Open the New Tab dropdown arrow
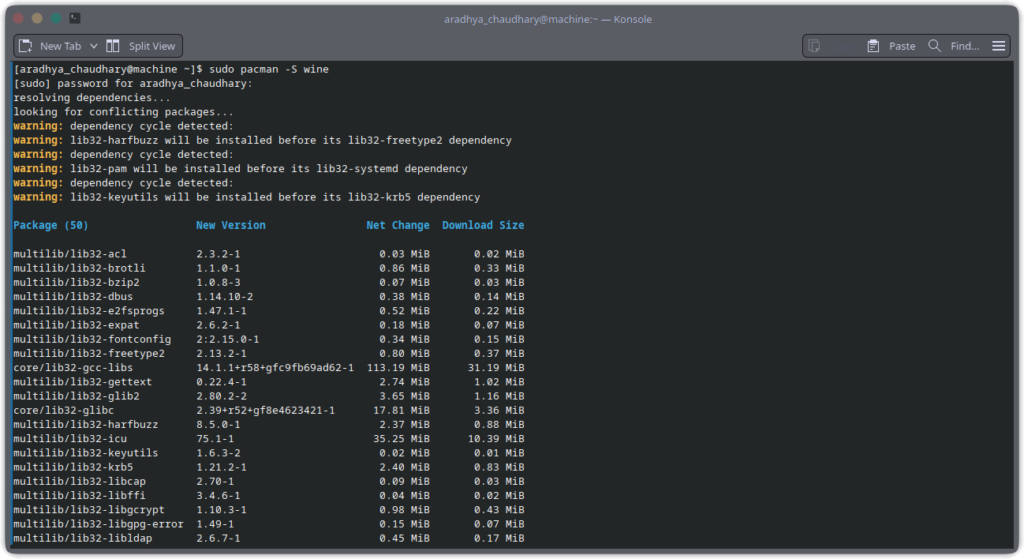This screenshot has width=1024, height=559. coord(94,46)
